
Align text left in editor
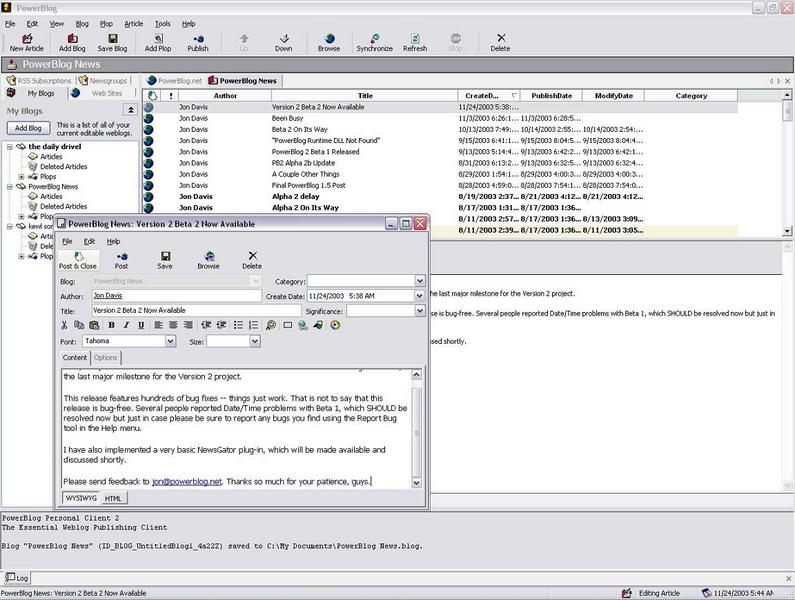click(x=159, y=325)
